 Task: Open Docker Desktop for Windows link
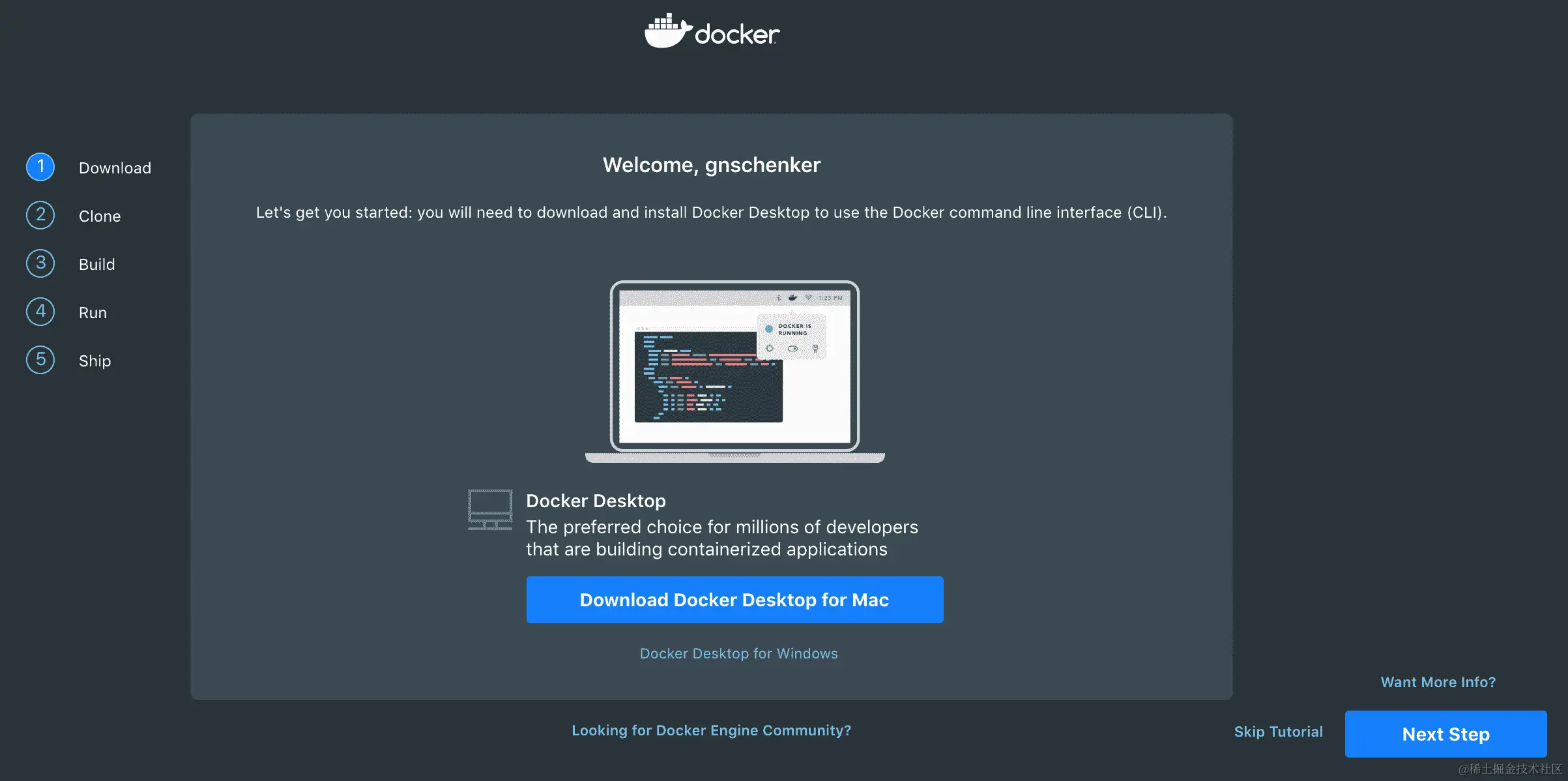click(x=738, y=653)
